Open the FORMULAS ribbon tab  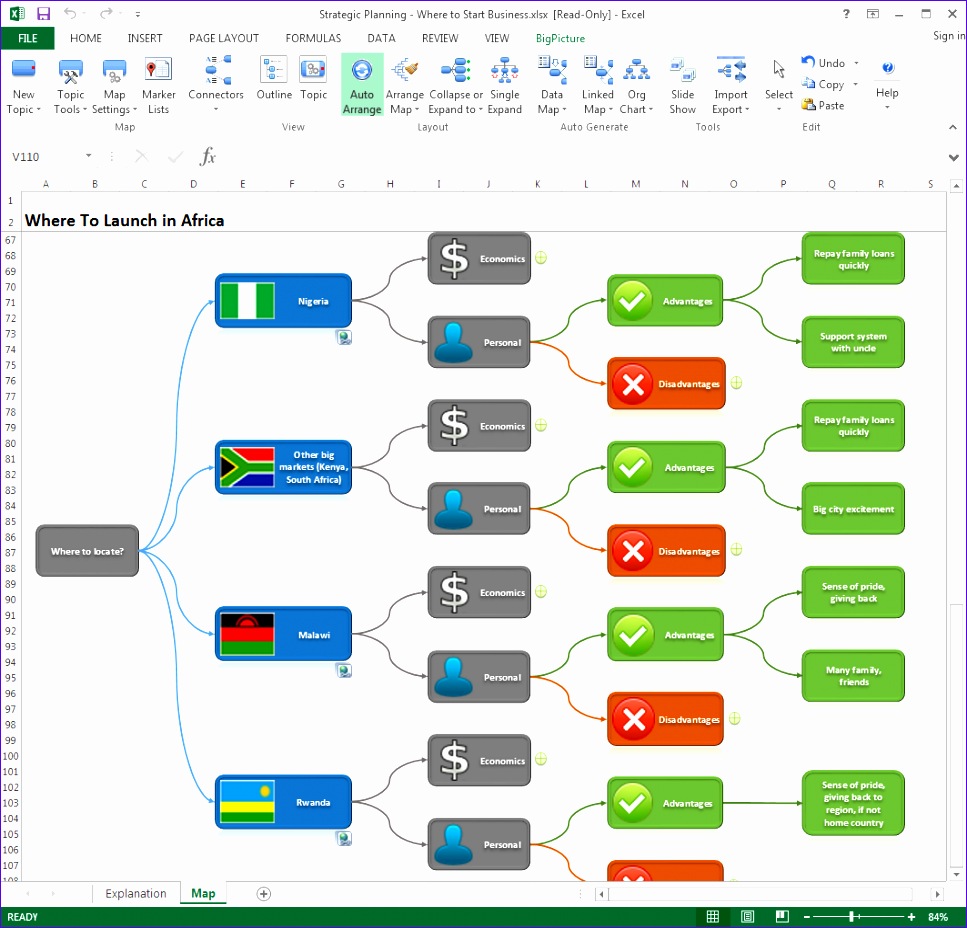click(x=313, y=38)
